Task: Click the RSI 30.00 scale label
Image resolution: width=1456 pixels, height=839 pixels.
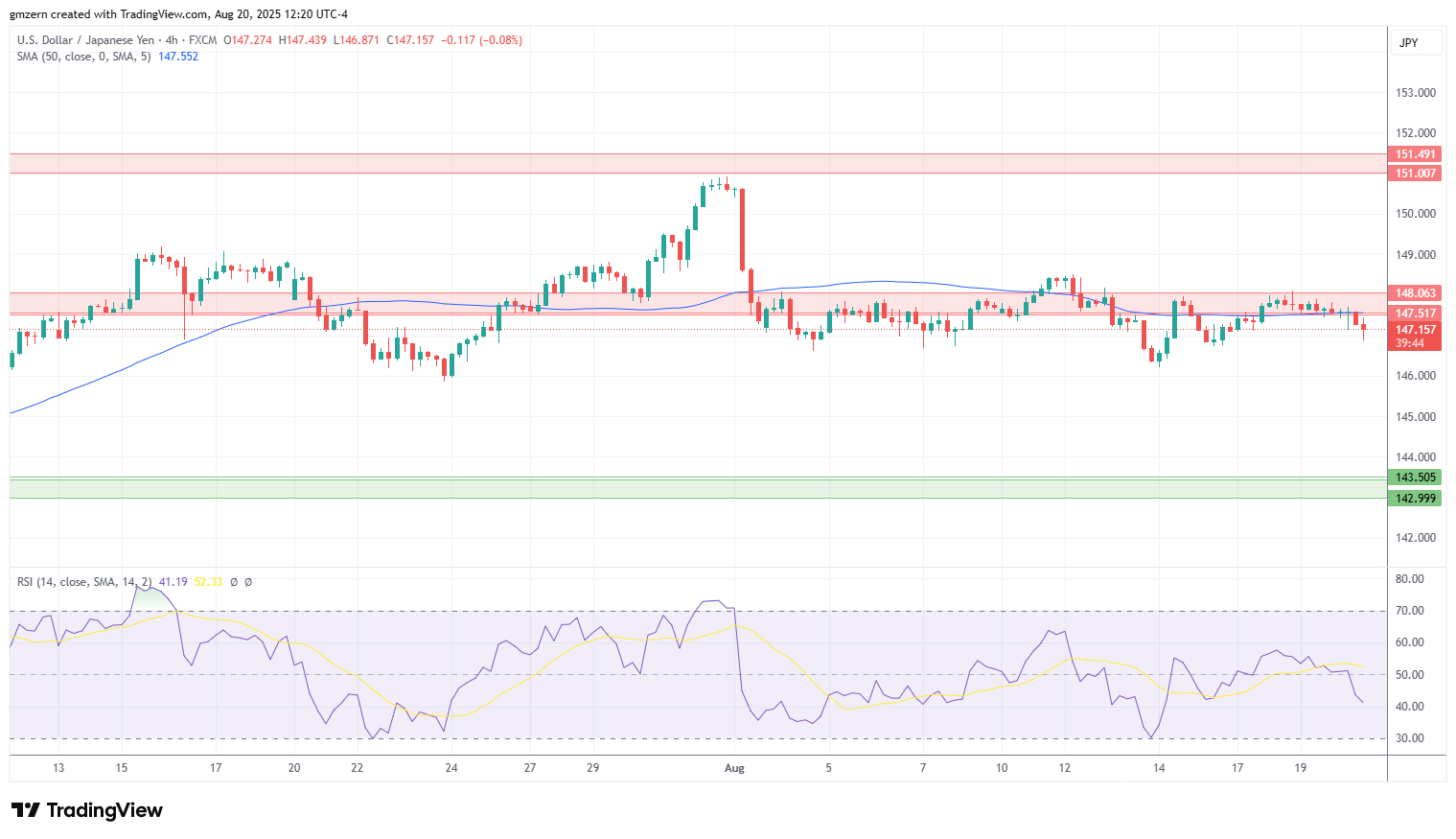Action: (x=1410, y=738)
